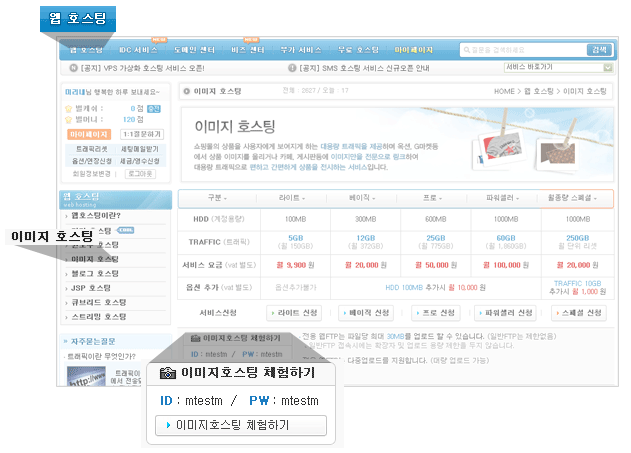Click the camera icon beside 이미지호스팅 체험하기
631x453 pixels.
coord(167,373)
